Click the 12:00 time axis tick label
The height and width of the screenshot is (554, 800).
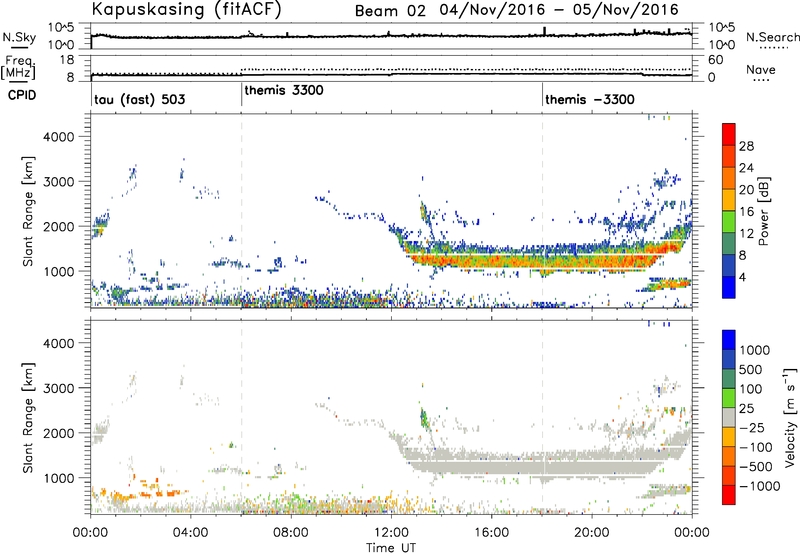coord(391,532)
